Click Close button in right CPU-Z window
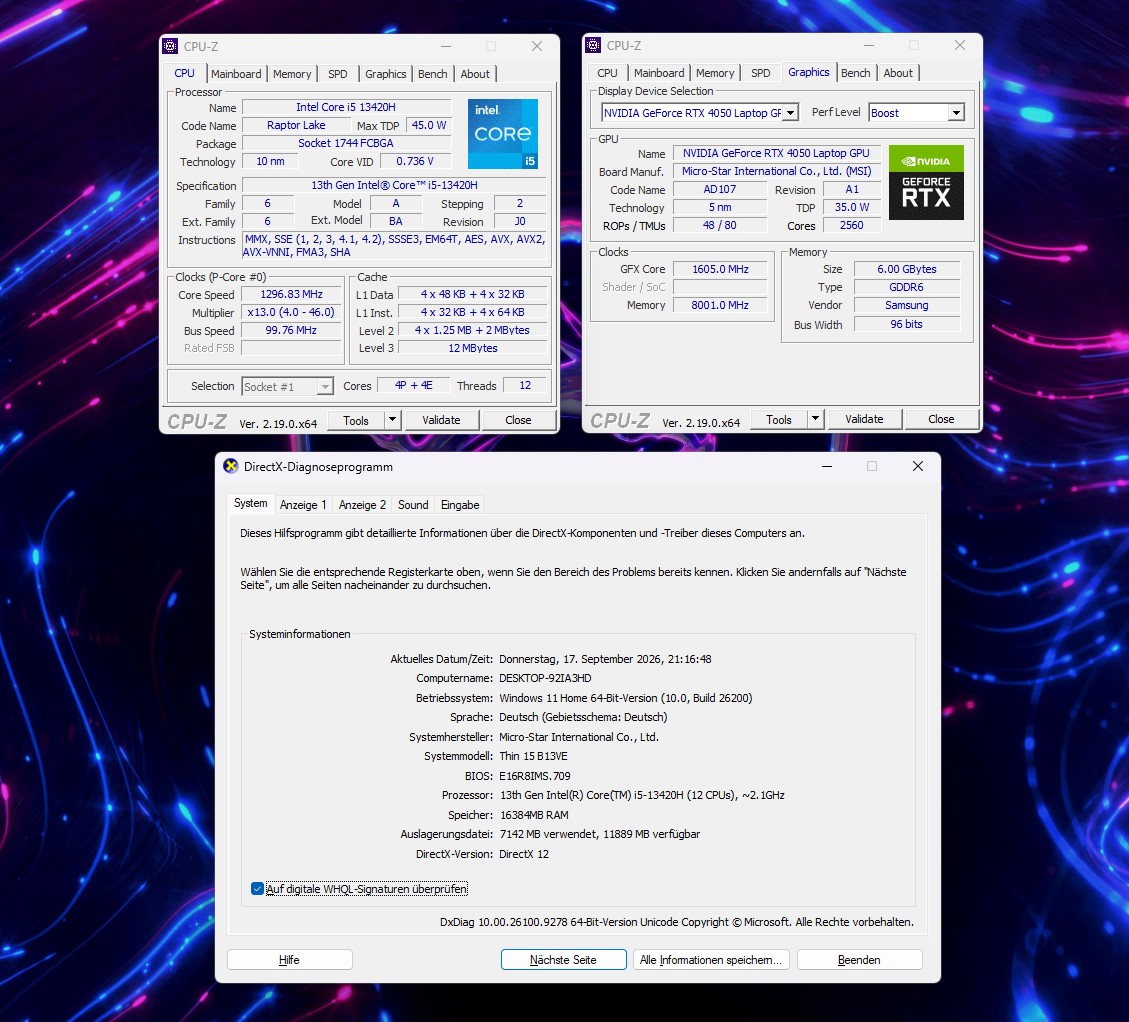 941,419
